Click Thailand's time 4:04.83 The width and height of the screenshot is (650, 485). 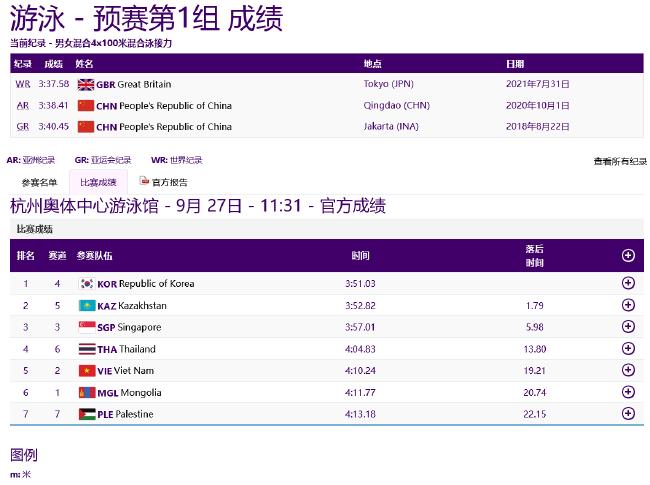click(360, 349)
